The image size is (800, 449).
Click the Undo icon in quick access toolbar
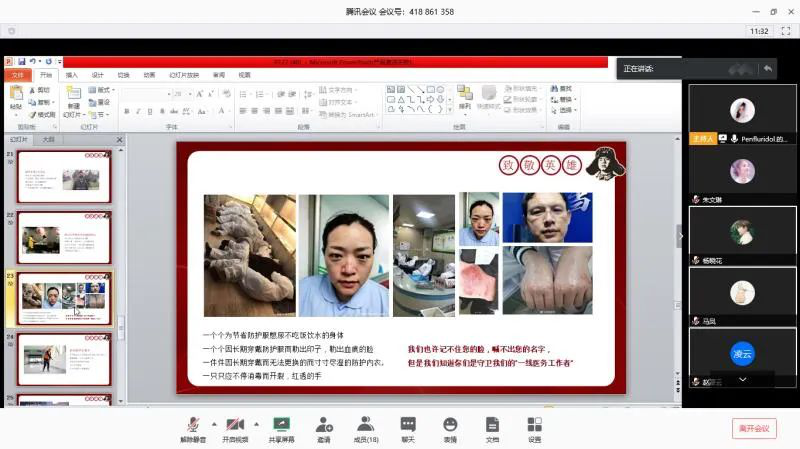(33, 62)
